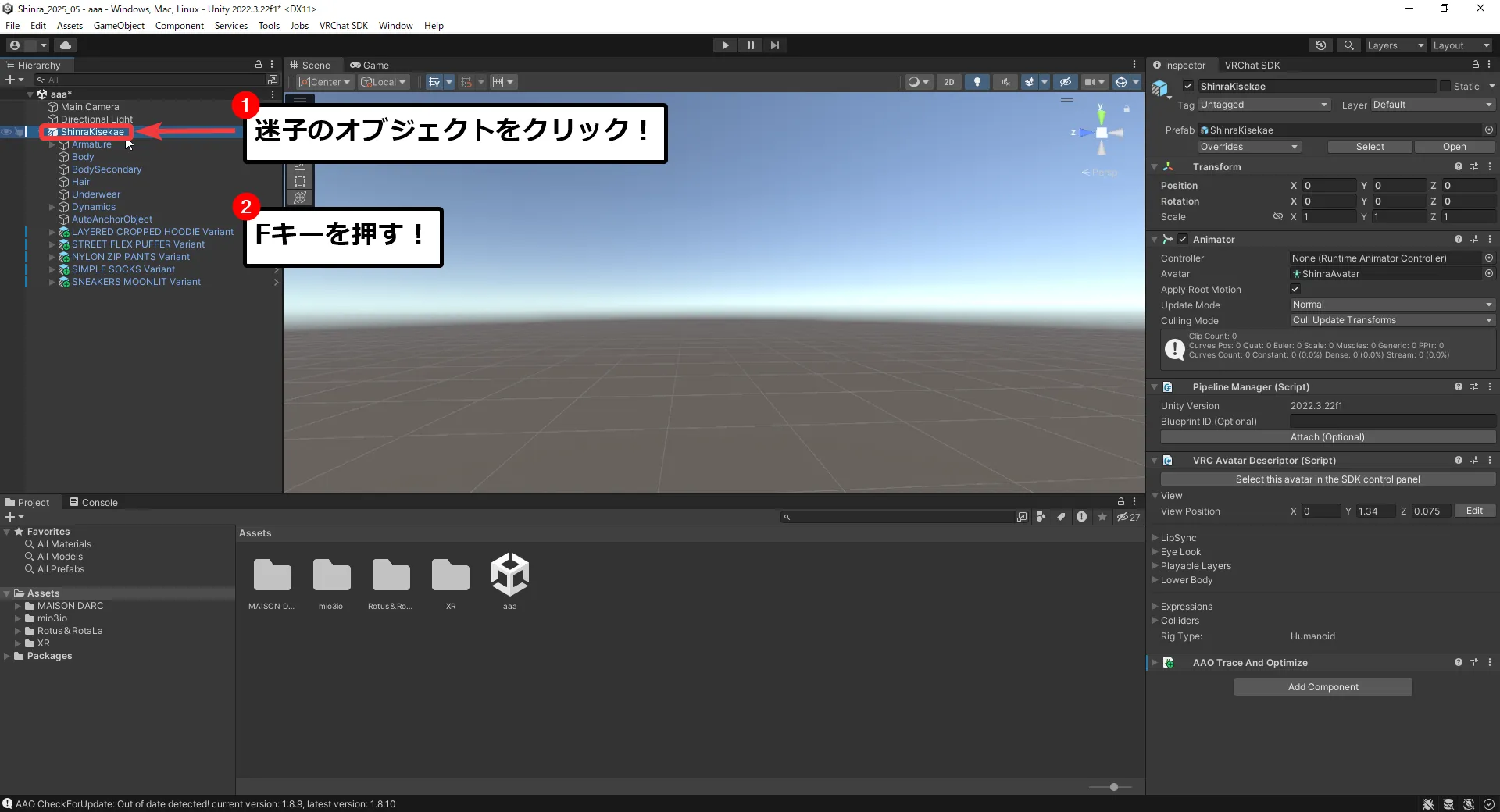The width and height of the screenshot is (1500, 812).
Task: Open the Project panel error filter icon
Action: tap(1081, 517)
